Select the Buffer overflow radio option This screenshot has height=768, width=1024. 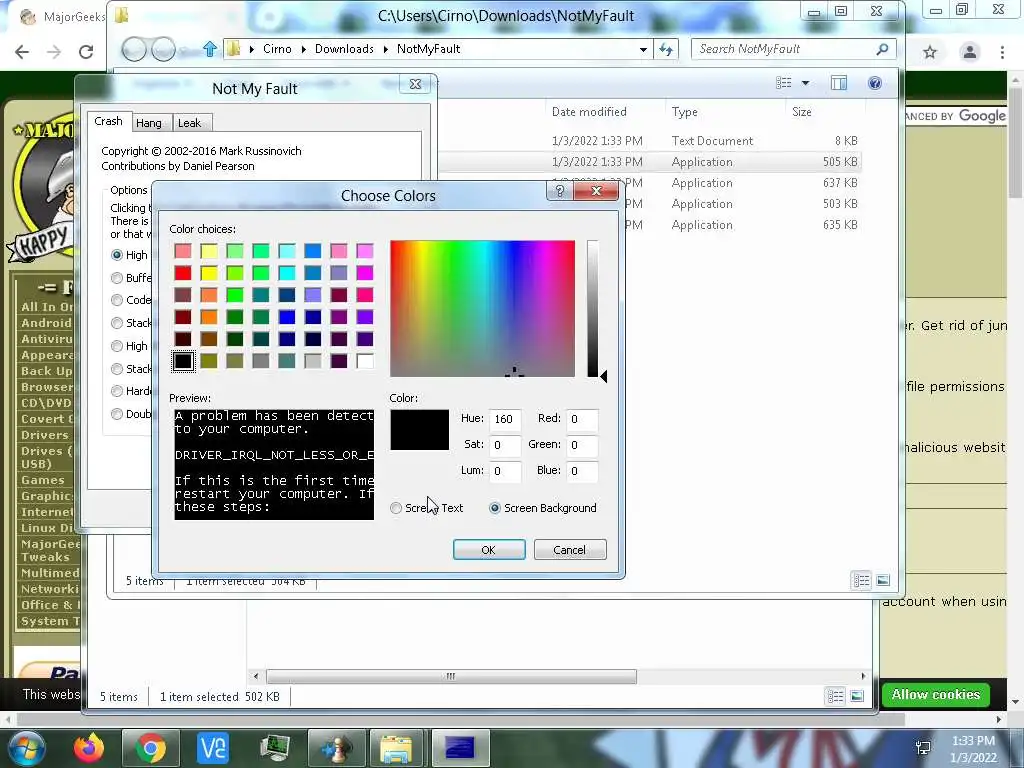click(x=117, y=278)
